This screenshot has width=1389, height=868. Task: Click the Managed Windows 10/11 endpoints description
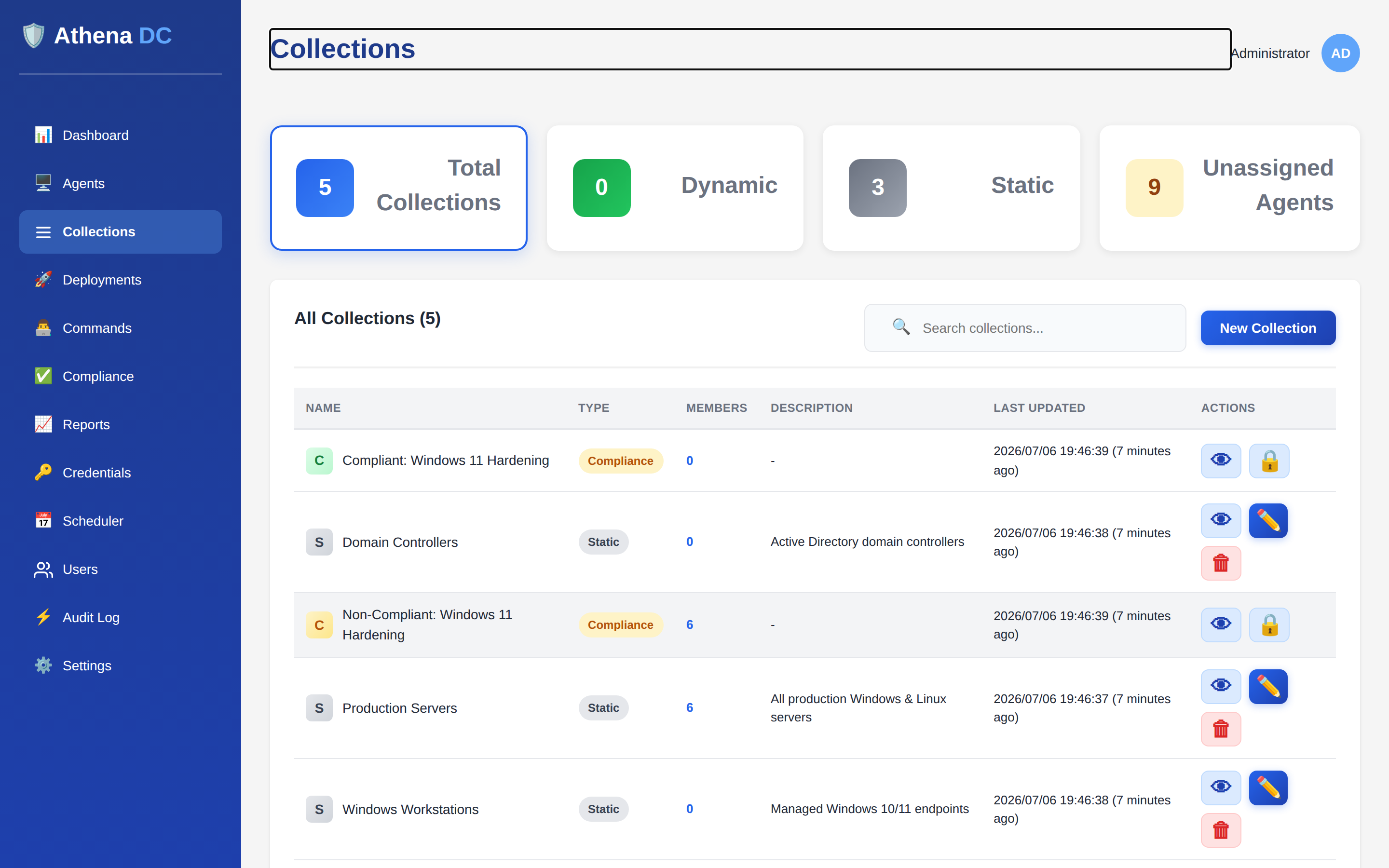(869, 808)
